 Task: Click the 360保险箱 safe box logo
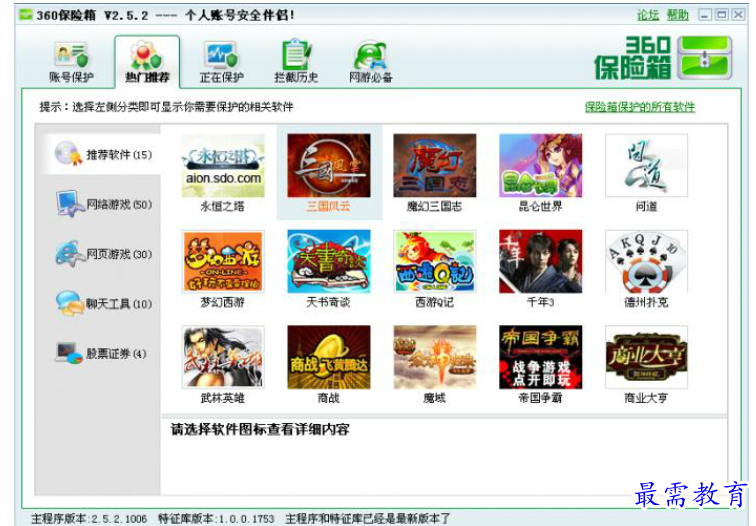[704, 58]
